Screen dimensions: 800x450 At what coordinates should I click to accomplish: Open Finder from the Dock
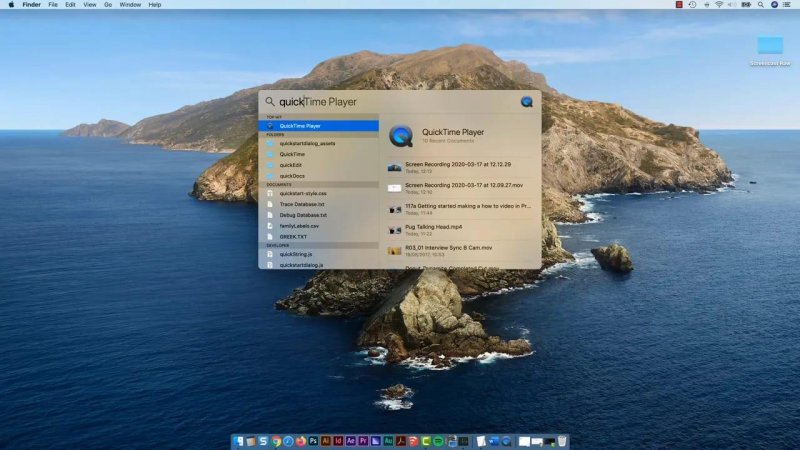238,441
